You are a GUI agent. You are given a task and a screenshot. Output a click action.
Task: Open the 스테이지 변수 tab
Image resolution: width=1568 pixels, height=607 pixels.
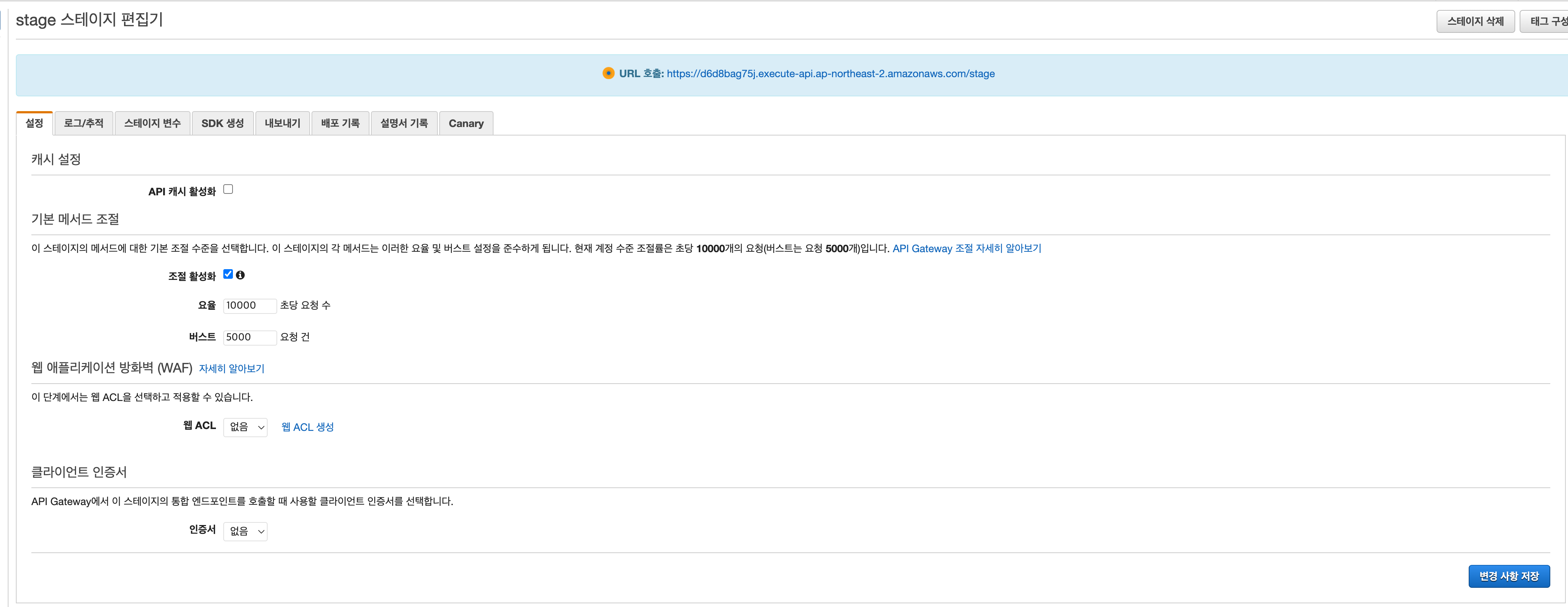click(x=152, y=123)
